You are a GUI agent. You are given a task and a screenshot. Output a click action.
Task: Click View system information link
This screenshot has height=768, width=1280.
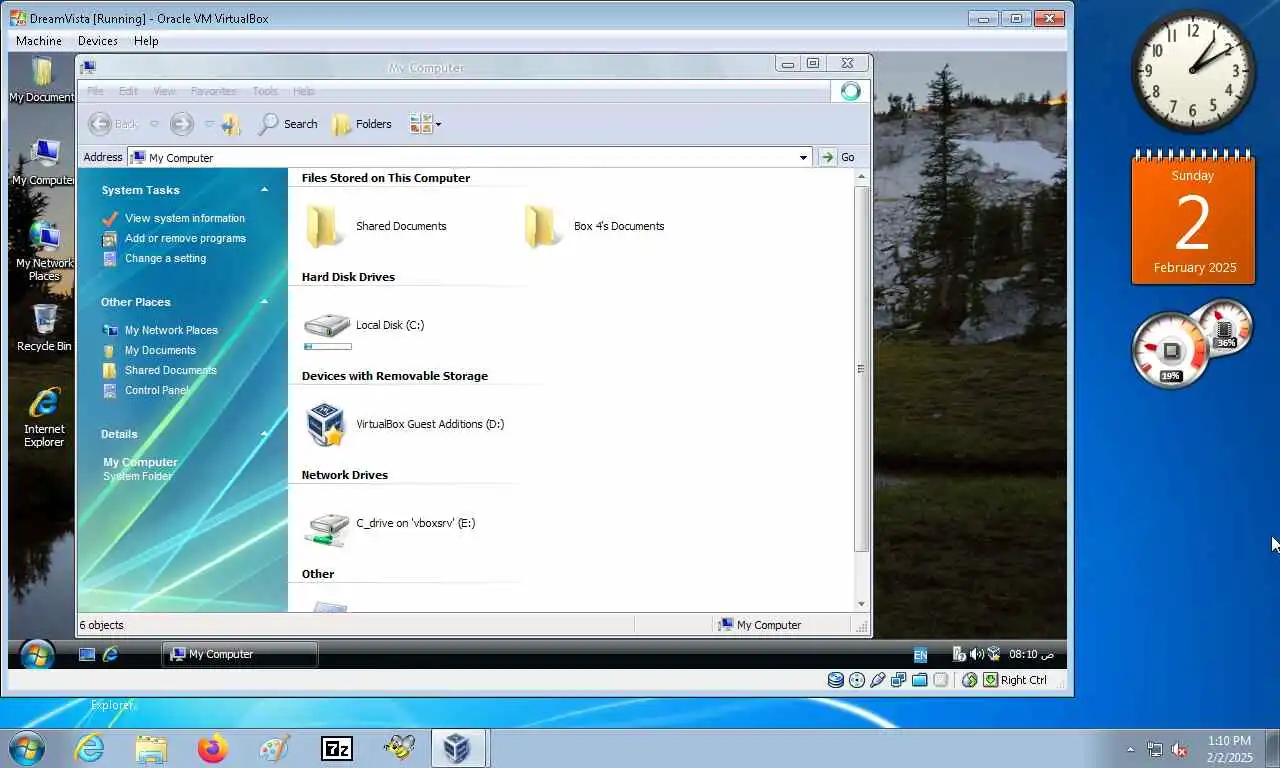pos(185,218)
